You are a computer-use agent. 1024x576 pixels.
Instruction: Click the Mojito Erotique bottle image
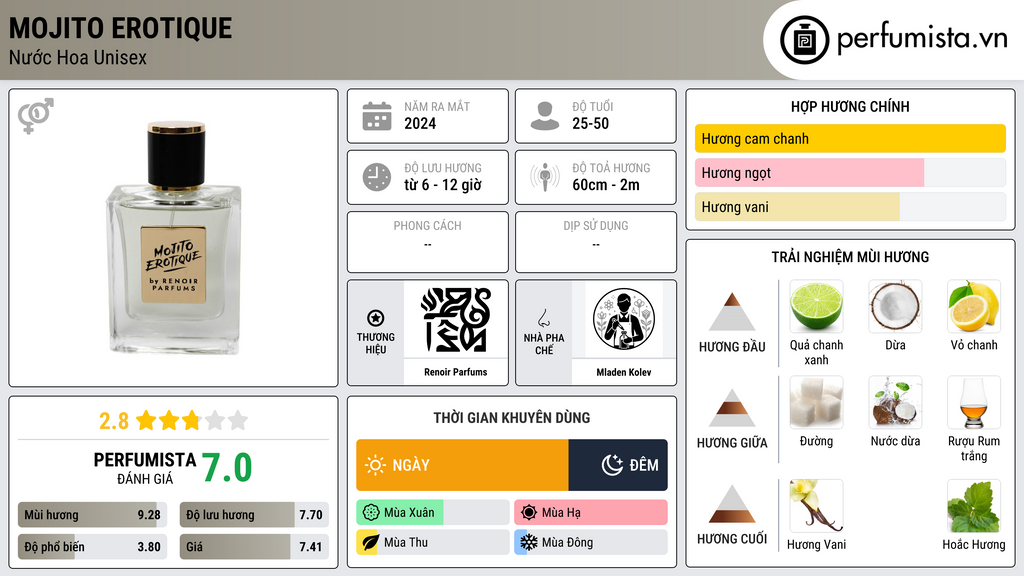click(174, 238)
